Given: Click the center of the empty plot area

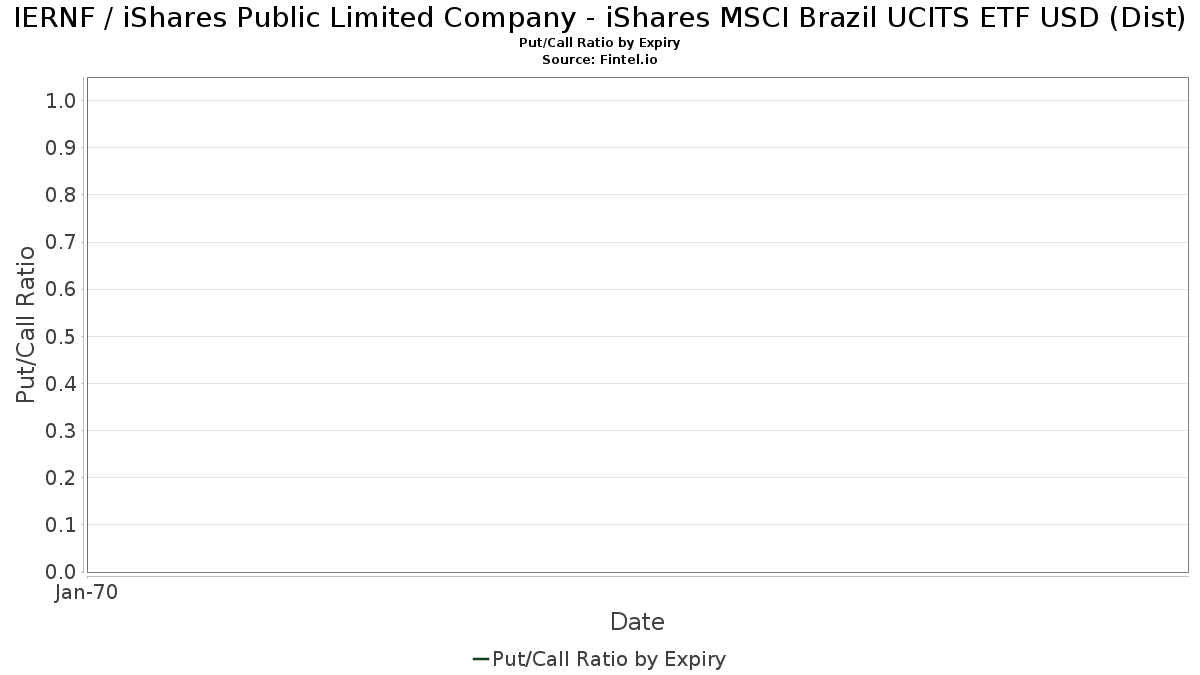Looking at the screenshot, I should (x=637, y=324).
